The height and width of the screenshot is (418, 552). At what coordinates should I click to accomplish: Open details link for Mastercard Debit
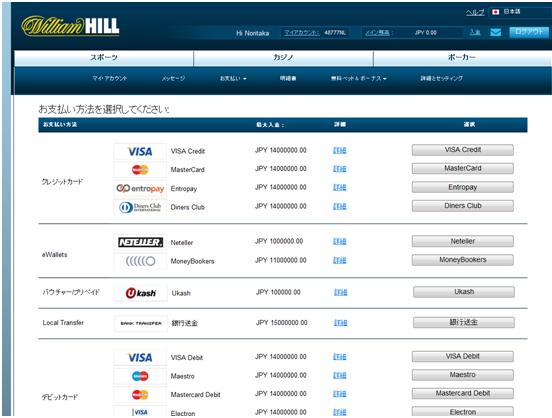point(340,394)
